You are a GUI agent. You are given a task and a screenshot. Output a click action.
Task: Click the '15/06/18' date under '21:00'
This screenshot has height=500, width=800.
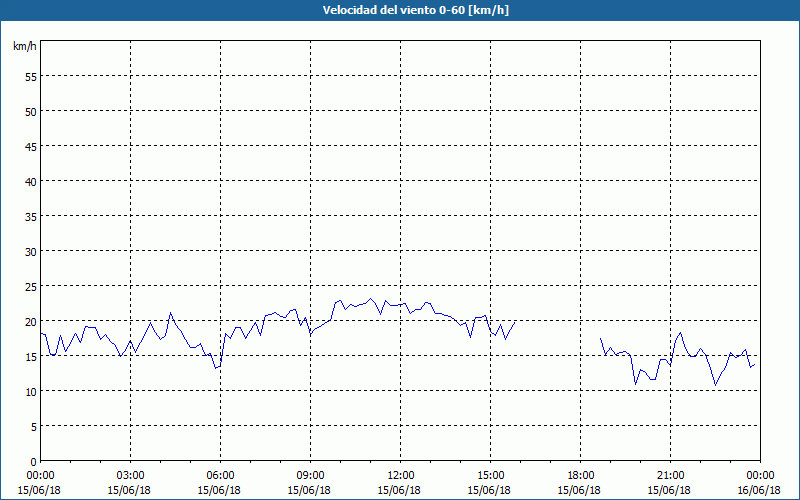pos(669,490)
